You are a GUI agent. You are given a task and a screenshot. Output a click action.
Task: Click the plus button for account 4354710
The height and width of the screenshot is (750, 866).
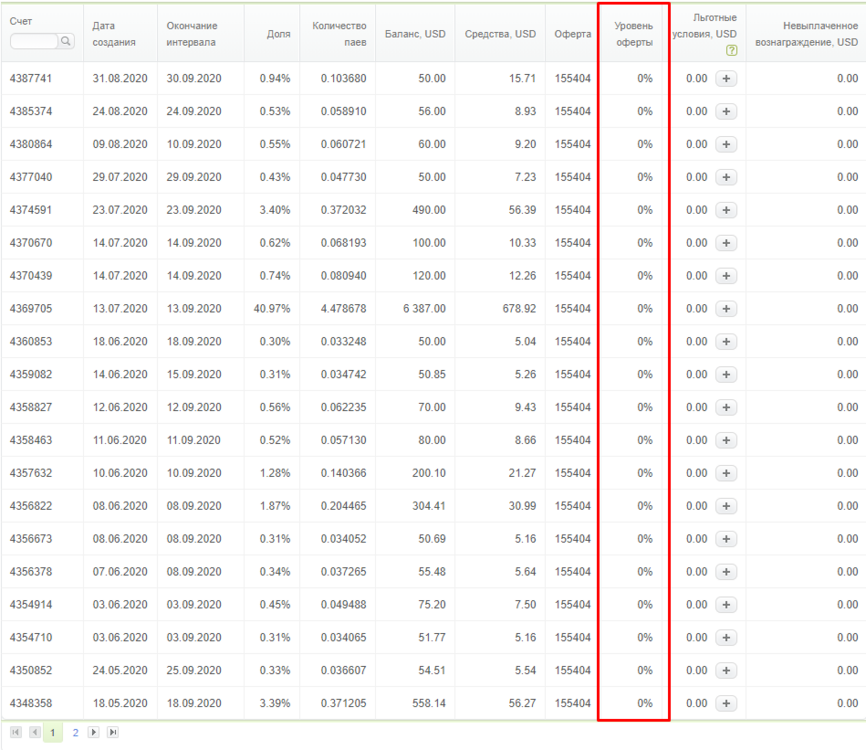[x=726, y=637]
